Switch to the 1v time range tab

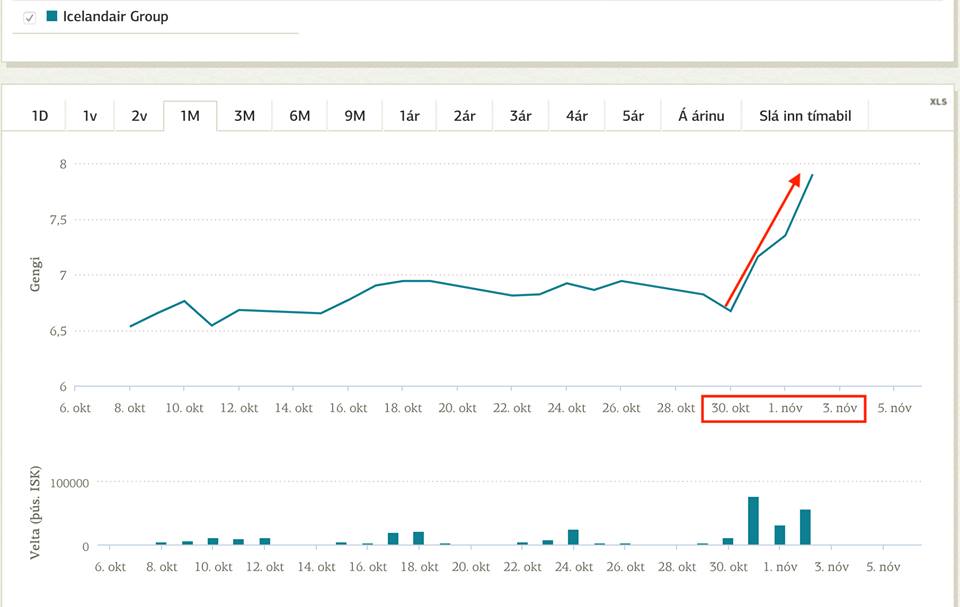(x=90, y=116)
